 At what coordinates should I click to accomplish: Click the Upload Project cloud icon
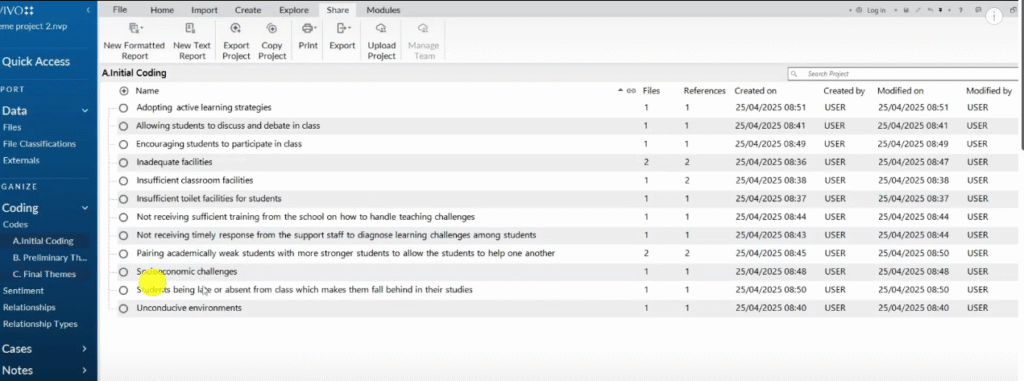381,28
